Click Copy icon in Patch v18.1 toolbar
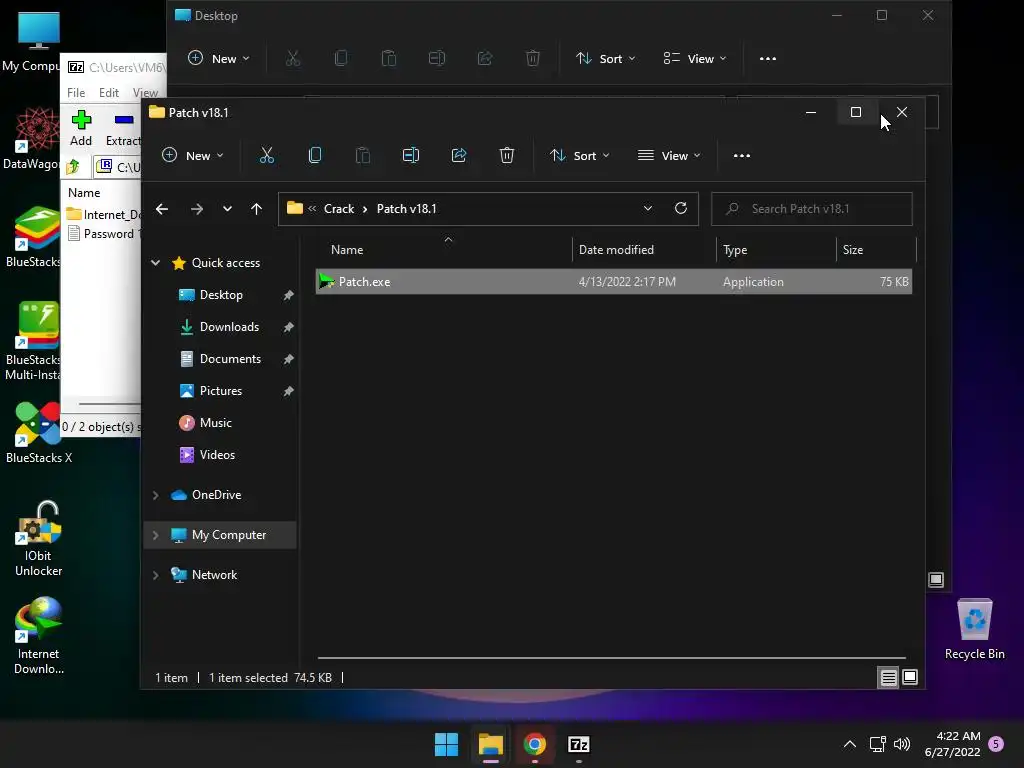Image resolution: width=1024 pixels, height=768 pixels. point(315,155)
